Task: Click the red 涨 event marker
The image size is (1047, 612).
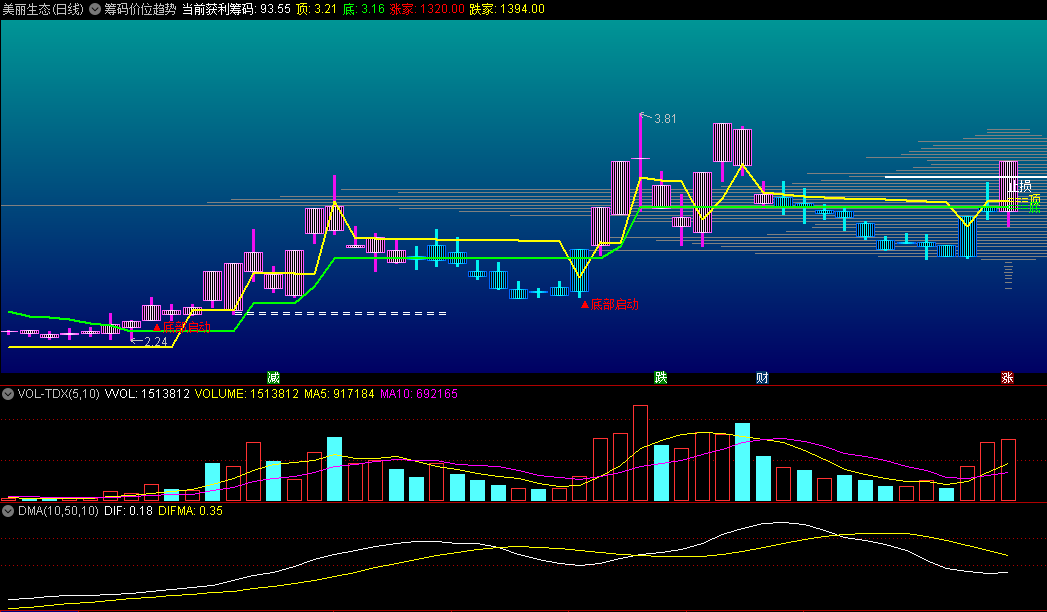Action: click(x=1007, y=378)
